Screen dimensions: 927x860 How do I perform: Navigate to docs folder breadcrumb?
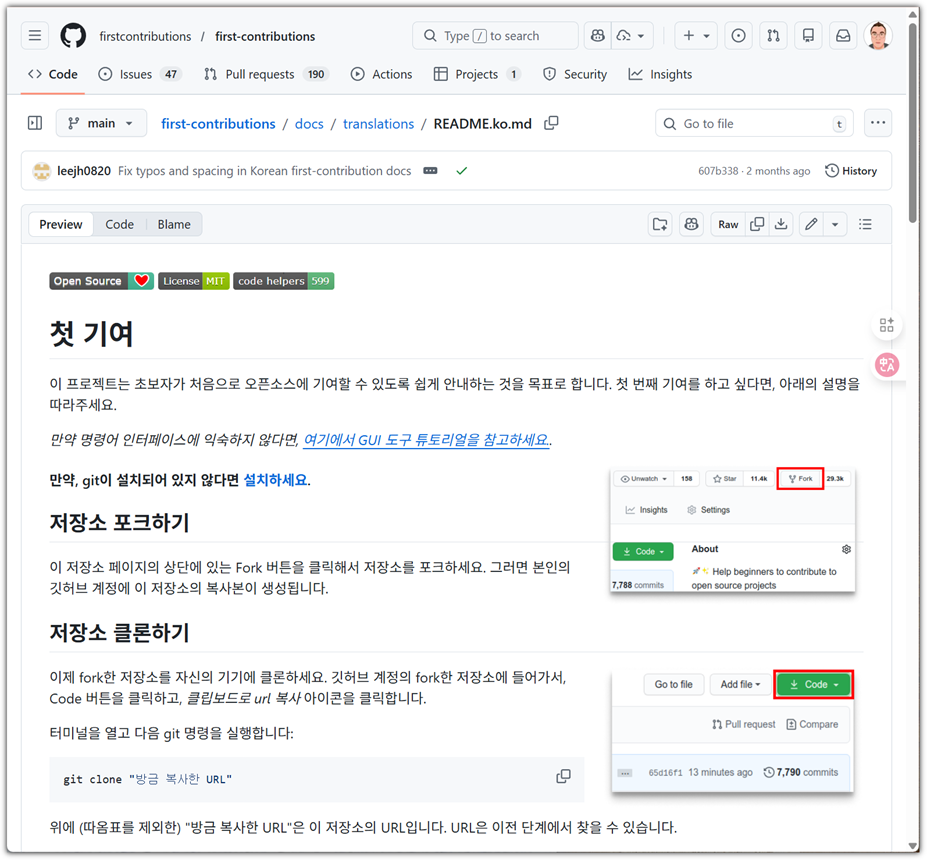309,124
